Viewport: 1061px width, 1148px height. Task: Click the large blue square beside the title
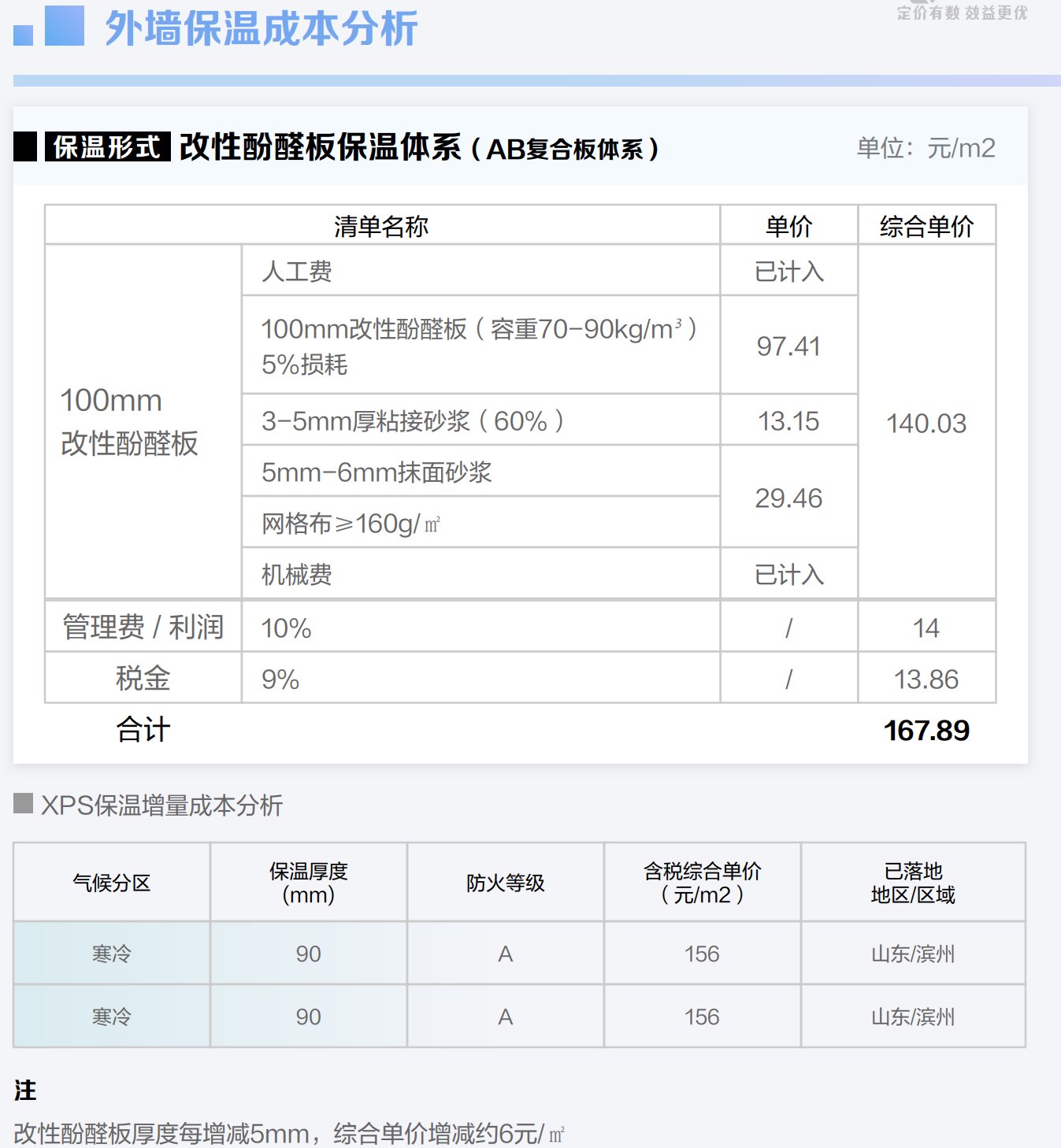[x=65, y=25]
